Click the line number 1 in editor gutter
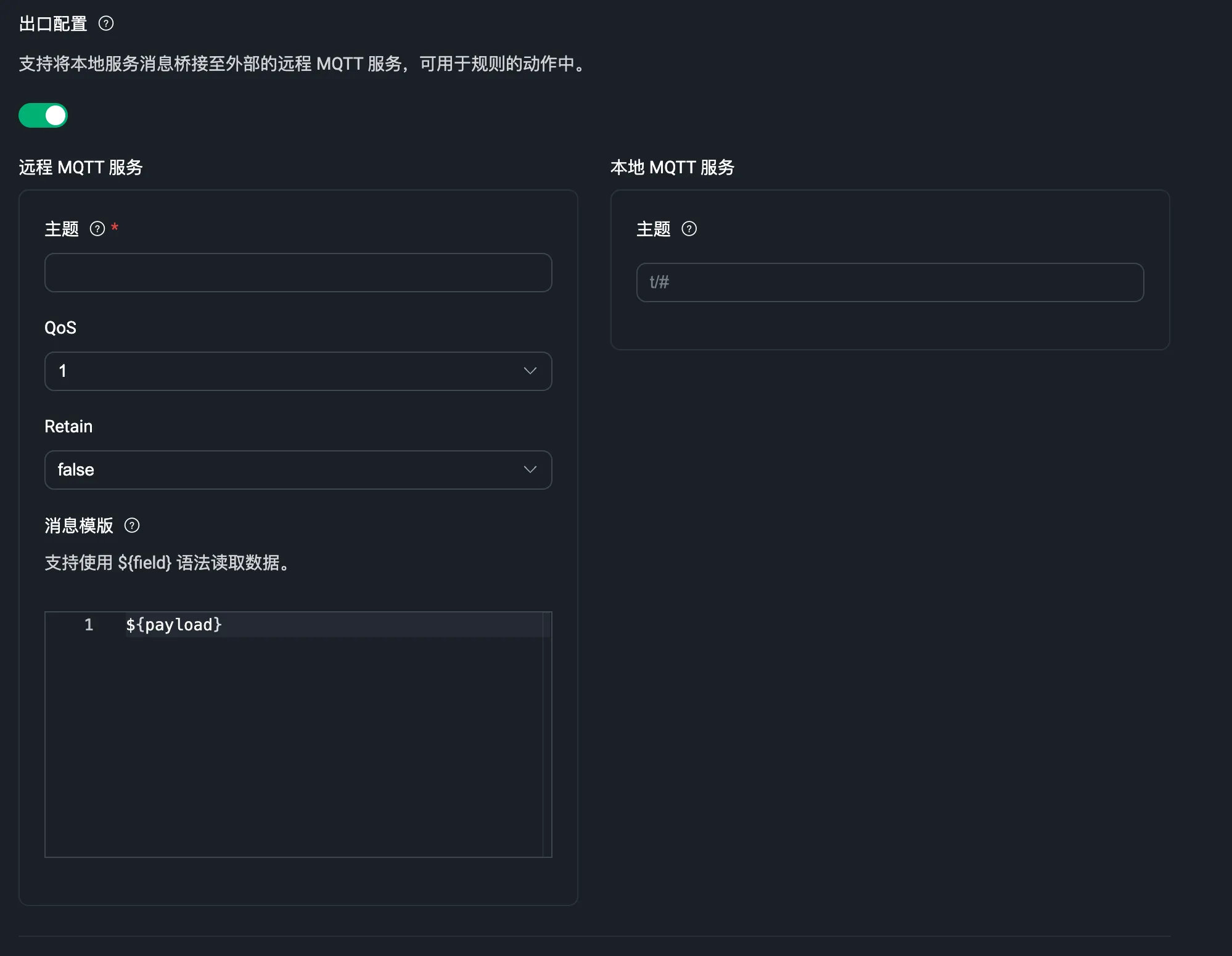The width and height of the screenshot is (1232, 956). pyautogui.click(x=89, y=625)
